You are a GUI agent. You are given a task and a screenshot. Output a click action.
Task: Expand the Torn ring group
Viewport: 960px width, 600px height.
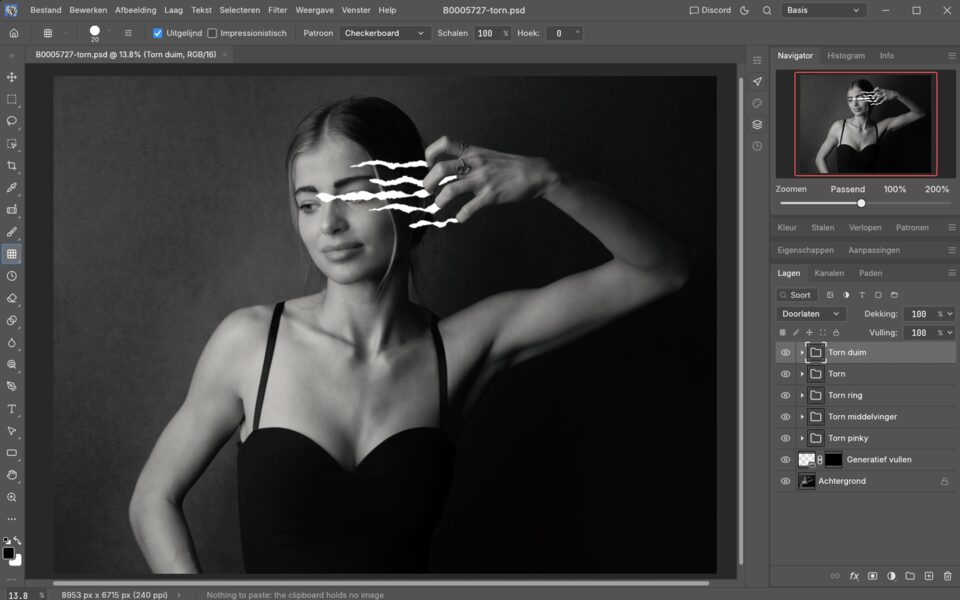click(802, 396)
